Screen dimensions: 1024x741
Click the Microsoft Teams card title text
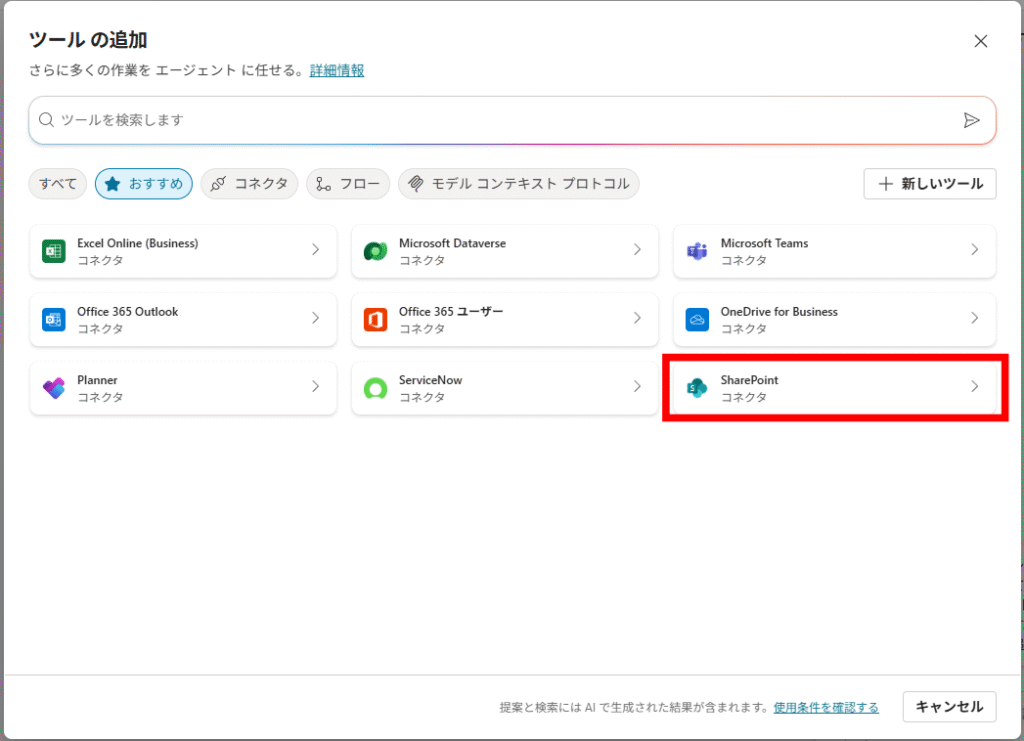tap(765, 243)
